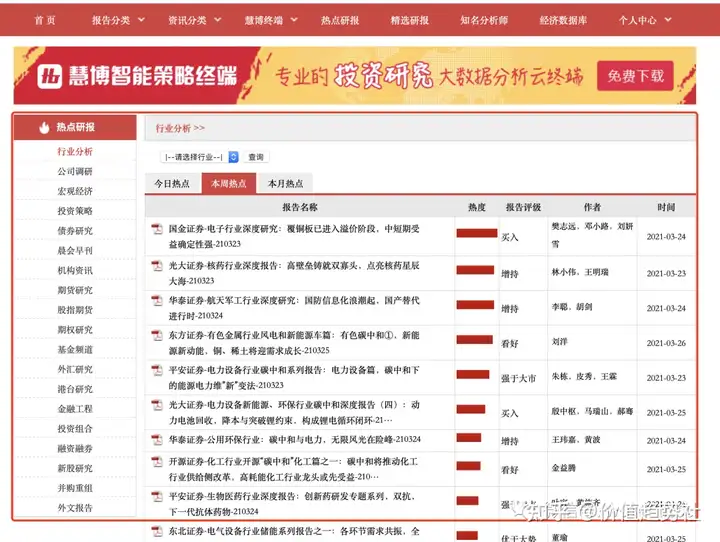This screenshot has width=720, height=542.
Task: Expand the 资讯分类 menu chevron
Action: point(218,20)
